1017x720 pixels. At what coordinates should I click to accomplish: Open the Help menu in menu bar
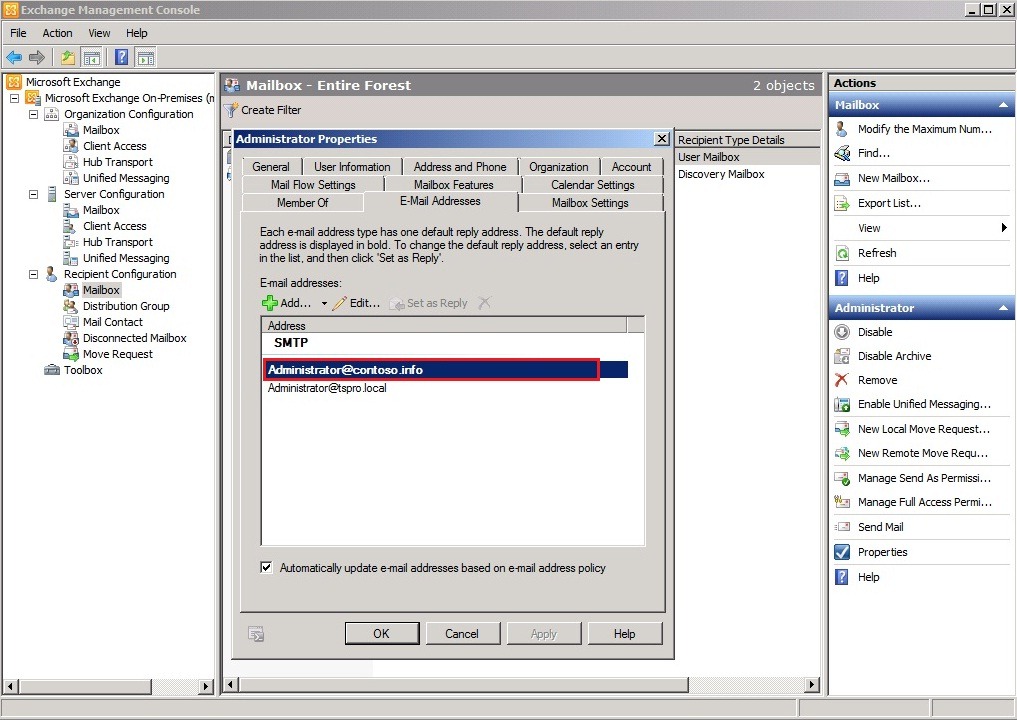click(136, 33)
